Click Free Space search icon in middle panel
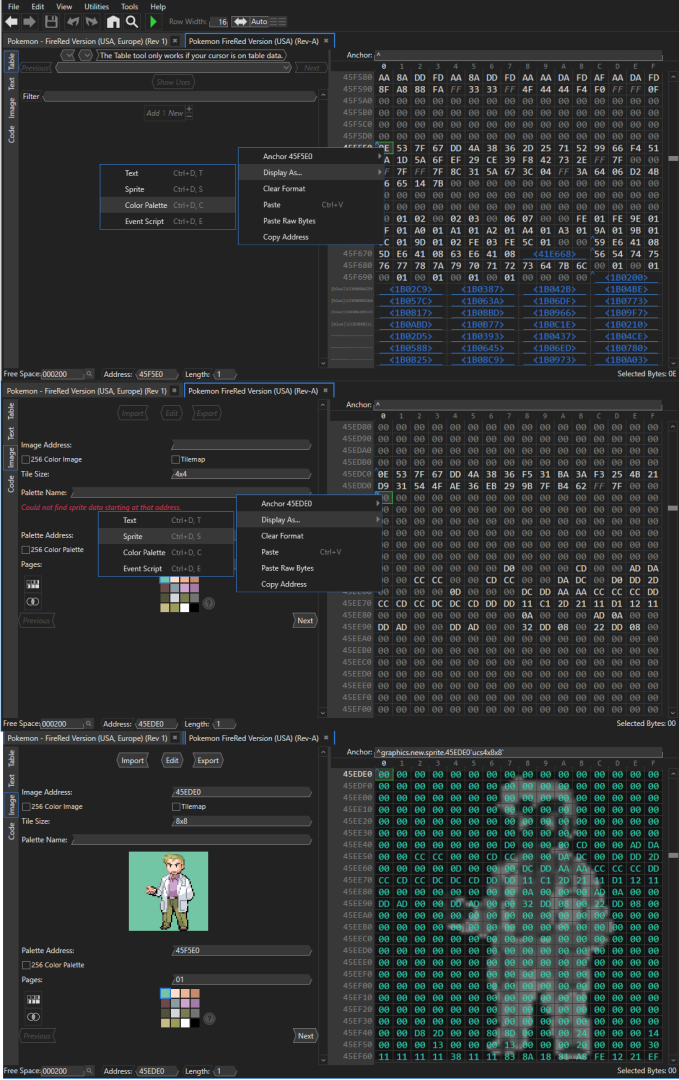Viewport: 679px width, 1080px height. click(88, 724)
